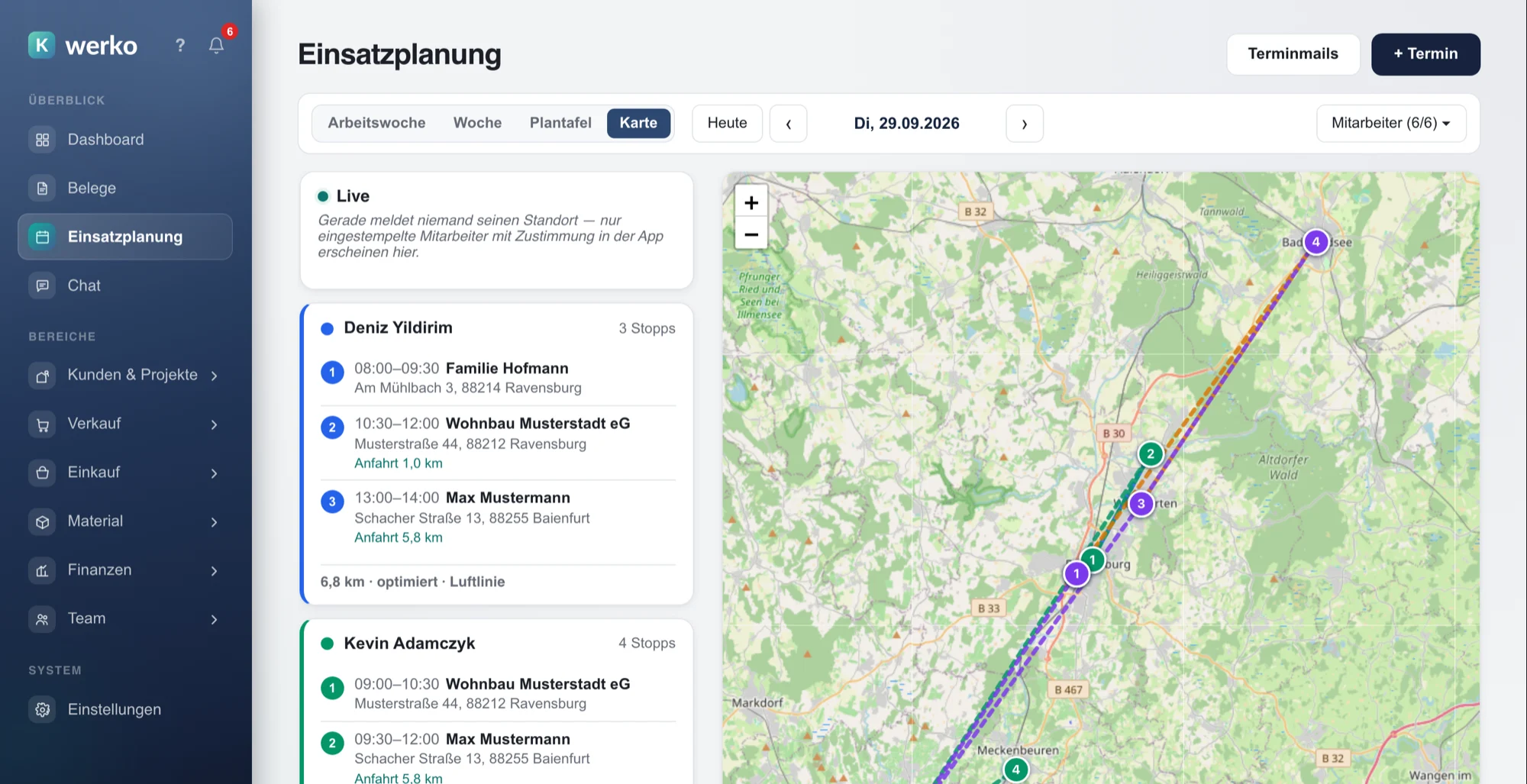Open Einstellungen gear item
Viewport: 1527px width, 784px height.
[x=125, y=709]
